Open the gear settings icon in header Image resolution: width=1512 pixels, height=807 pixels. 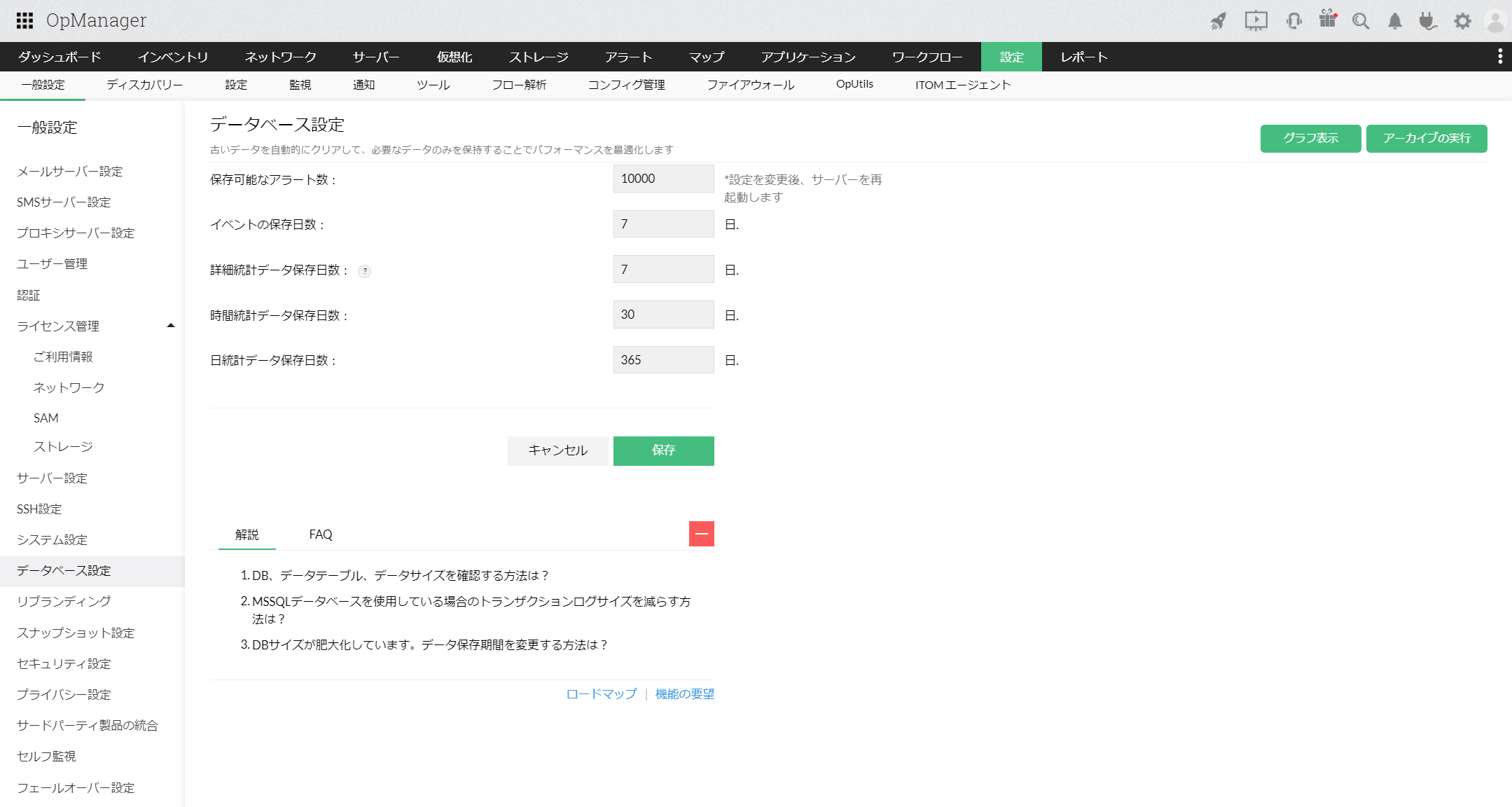(1462, 21)
